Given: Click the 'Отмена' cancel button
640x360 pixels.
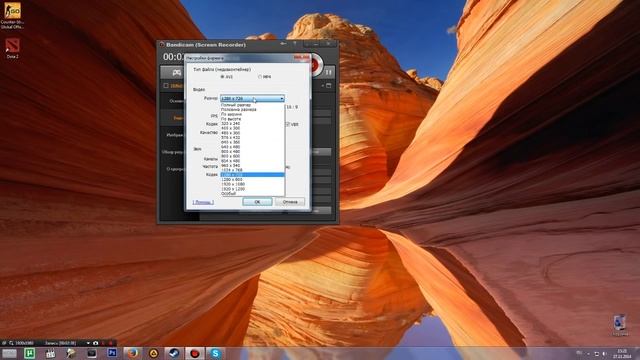Looking at the screenshot, I should pyautogui.click(x=290, y=202).
